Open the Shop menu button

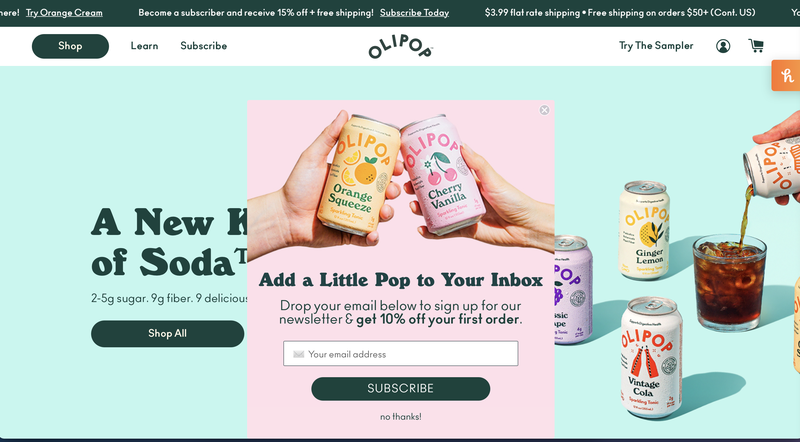(70, 46)
